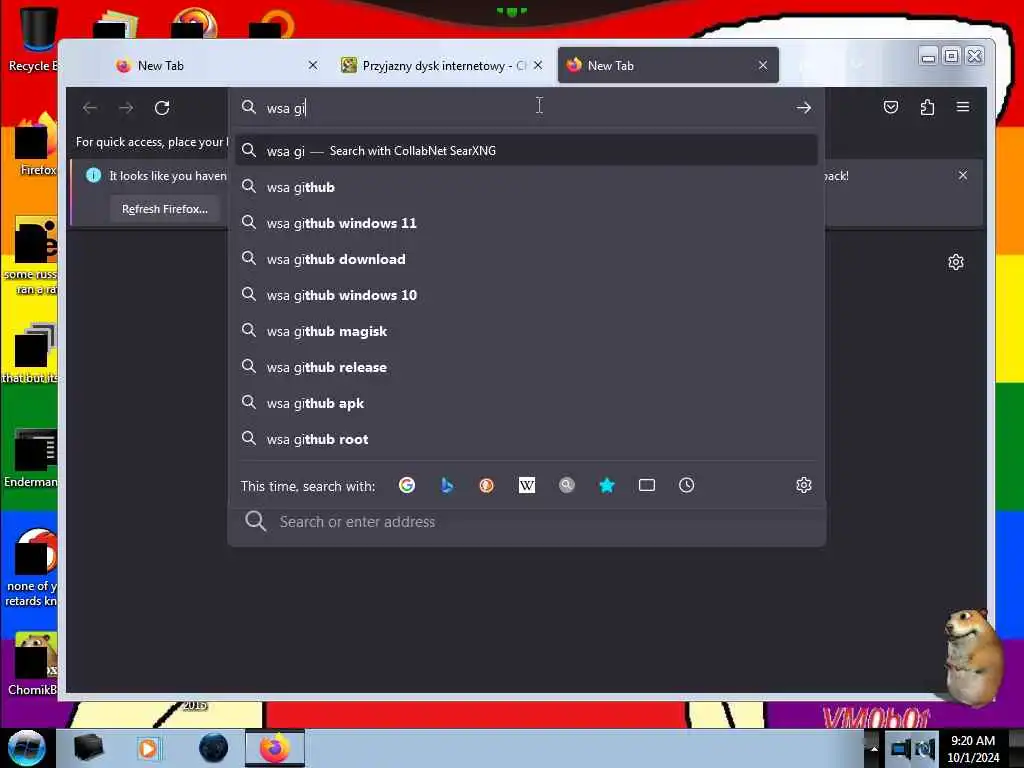Image resolution: width=1024 pixels, height=768 pixels.
Task: Show hidden tray icons arrow
Action: coord(874,749)
